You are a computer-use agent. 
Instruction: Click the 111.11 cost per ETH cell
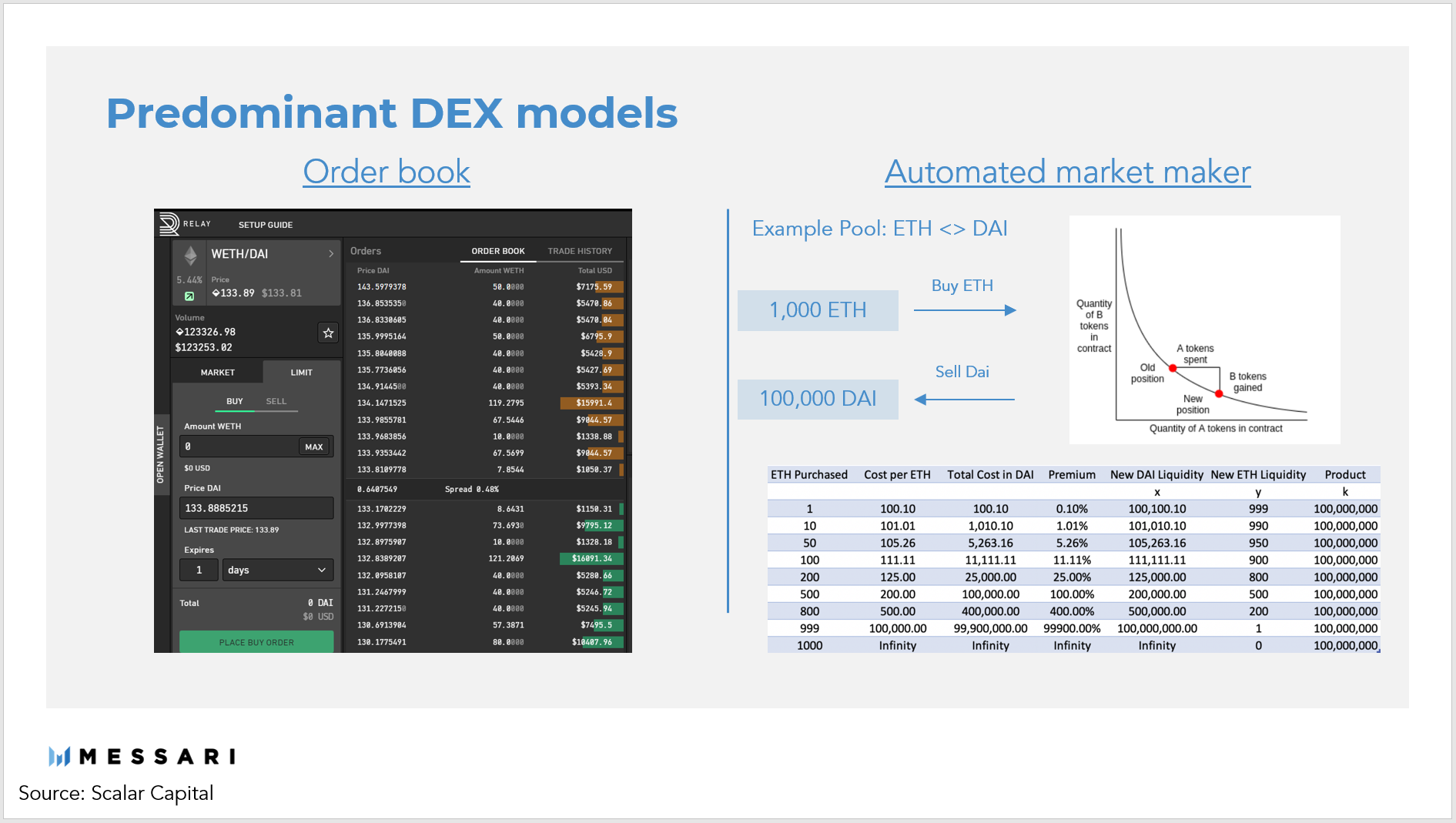pos(898,560)
